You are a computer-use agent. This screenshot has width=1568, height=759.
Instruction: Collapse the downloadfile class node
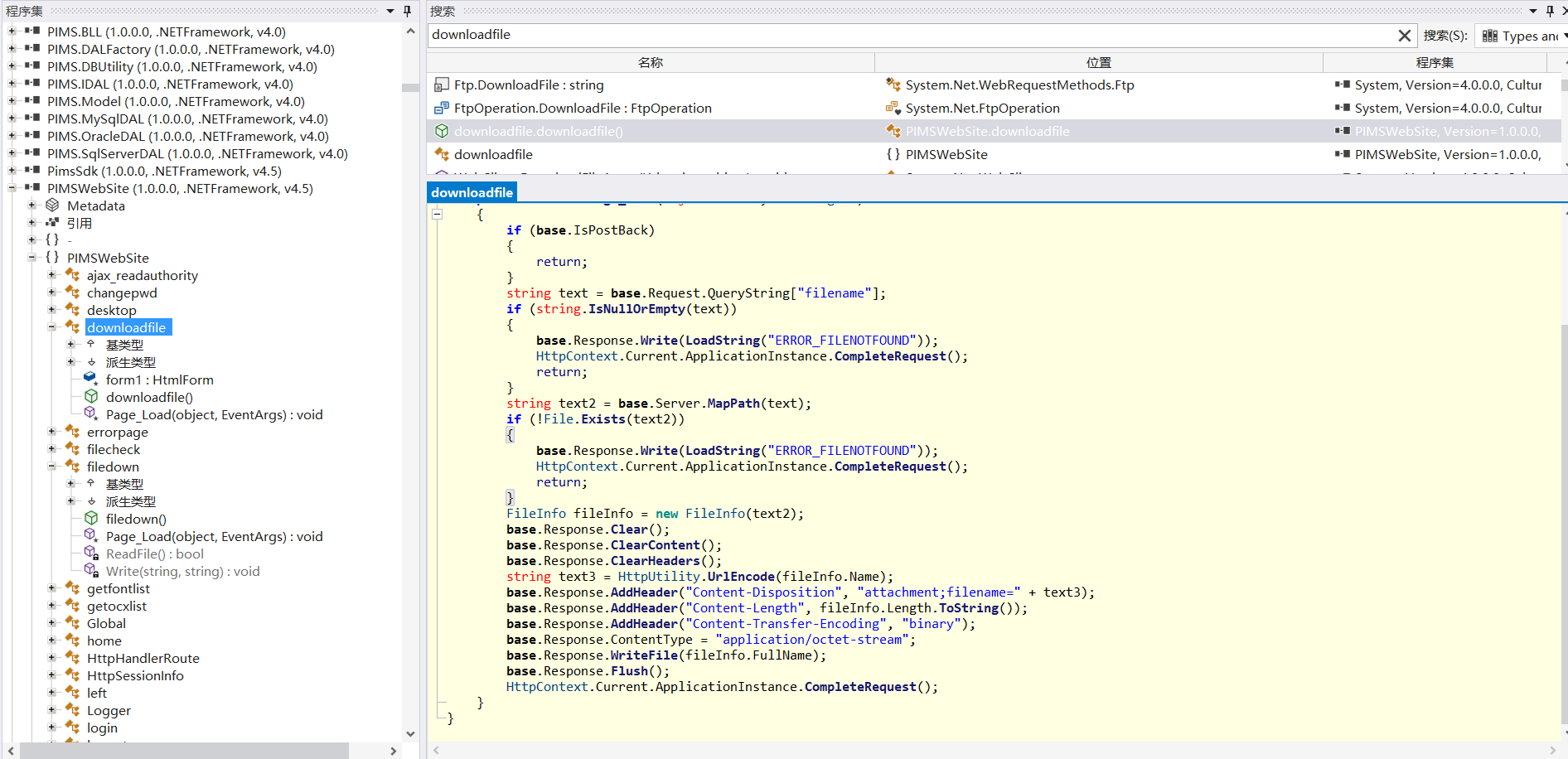pos(51,327)
